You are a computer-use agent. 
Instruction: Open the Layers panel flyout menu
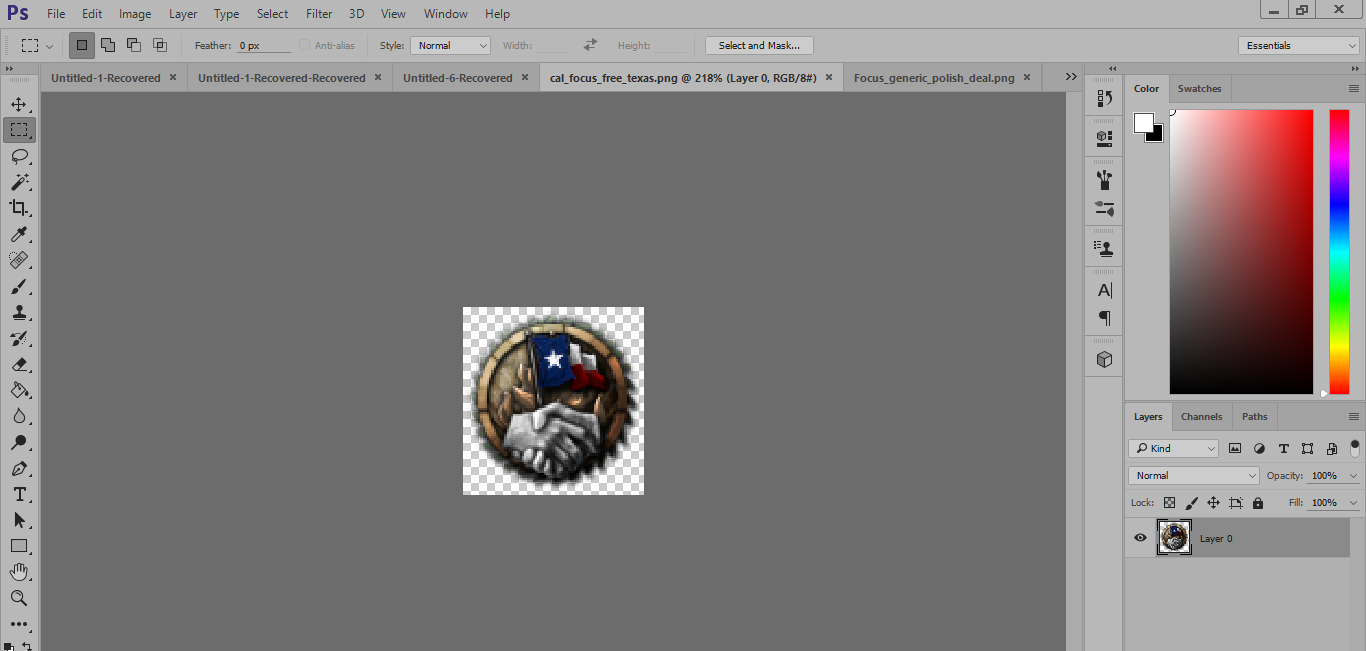1354,417
